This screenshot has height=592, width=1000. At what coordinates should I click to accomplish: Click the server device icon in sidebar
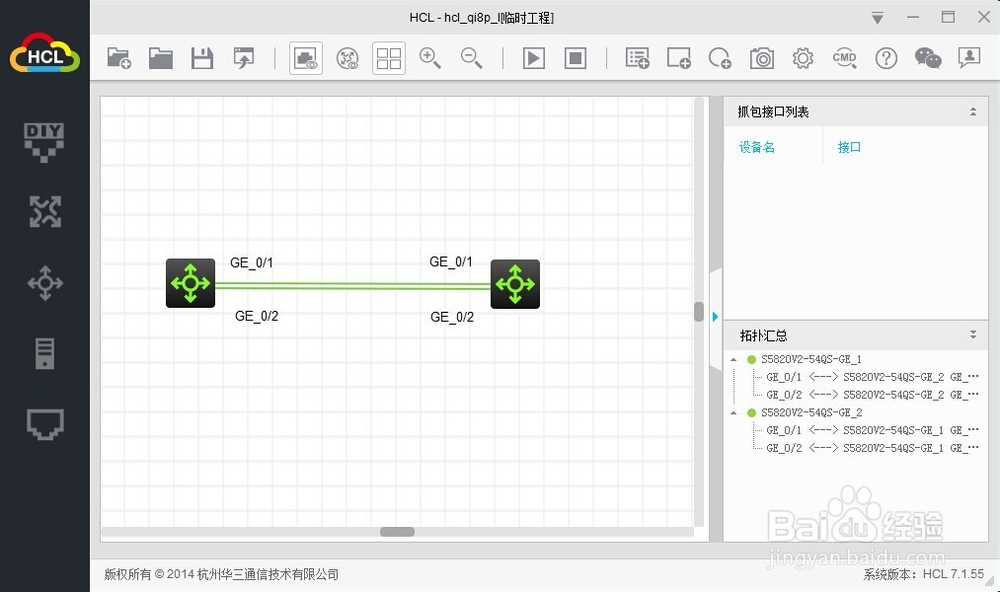45,353
